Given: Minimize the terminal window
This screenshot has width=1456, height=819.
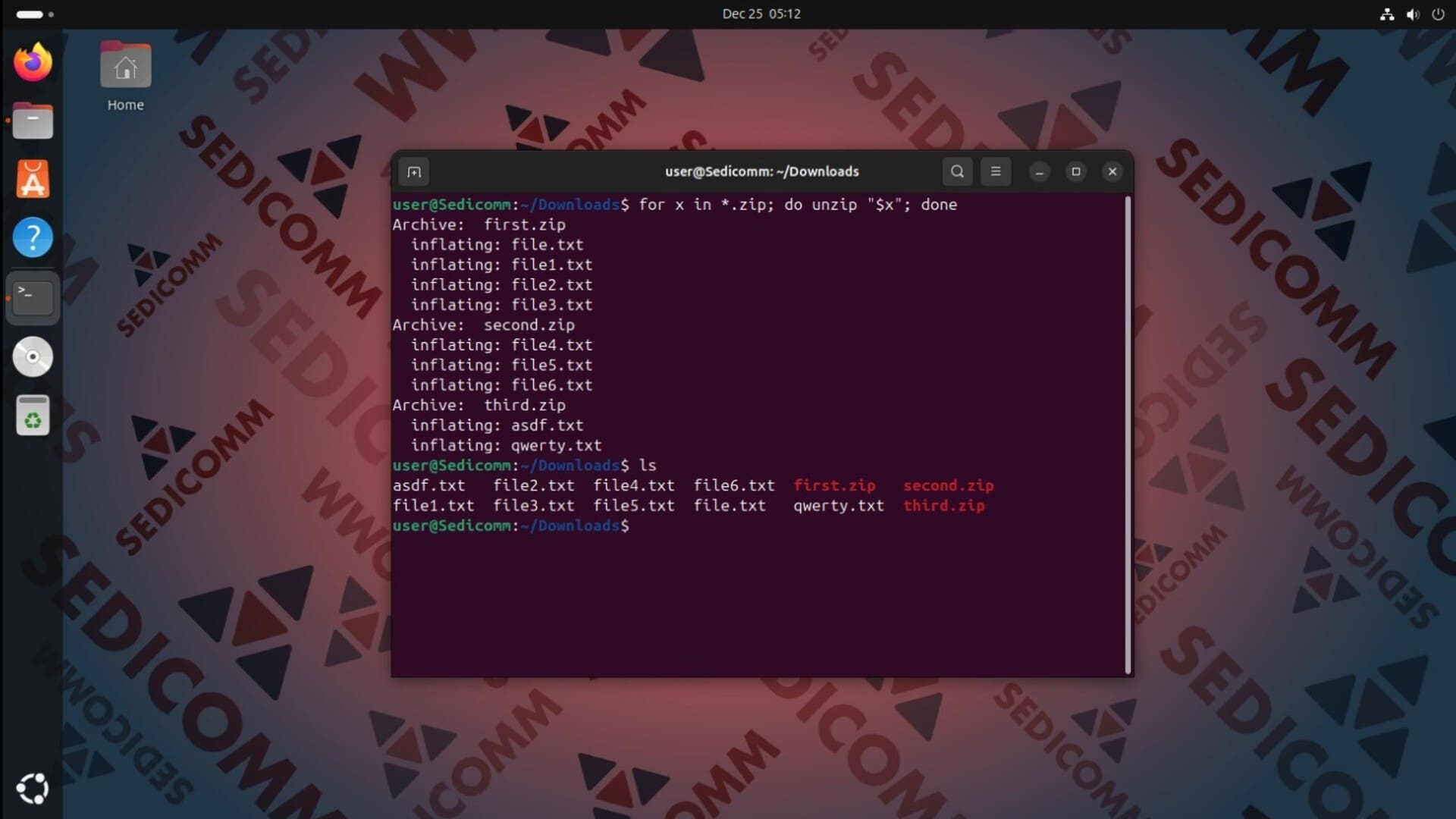Looking at the screenshot, I should click(x=1040, y=172).
